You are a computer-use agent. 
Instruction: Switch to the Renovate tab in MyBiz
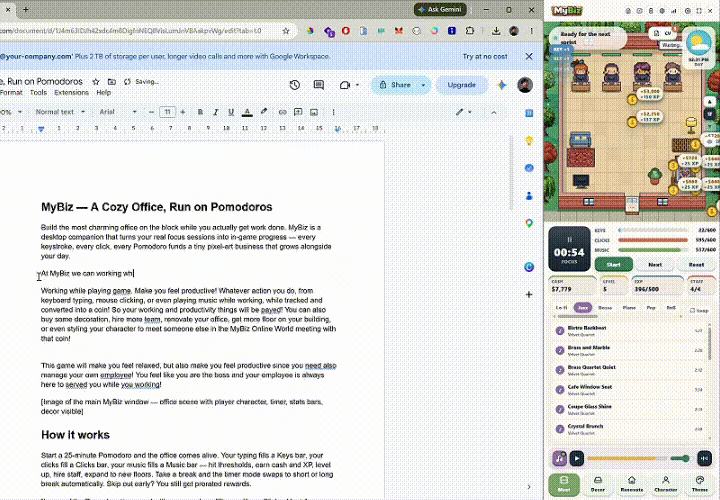(x=632, y=484)
